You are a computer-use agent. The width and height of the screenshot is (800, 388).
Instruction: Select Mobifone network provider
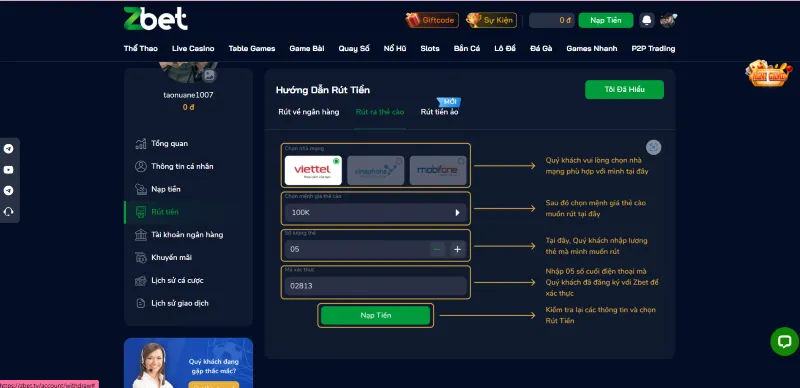click(x=438, y=171)
